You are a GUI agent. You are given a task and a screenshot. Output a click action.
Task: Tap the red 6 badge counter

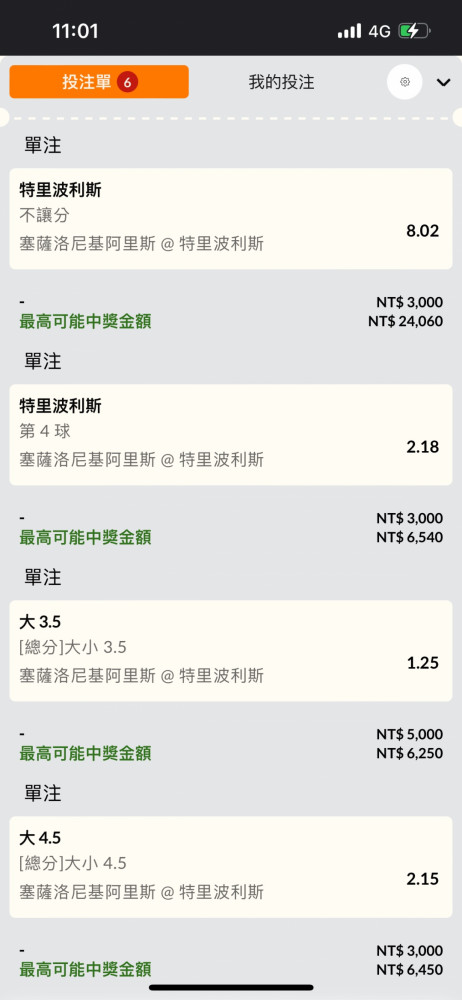click(128, 82)
